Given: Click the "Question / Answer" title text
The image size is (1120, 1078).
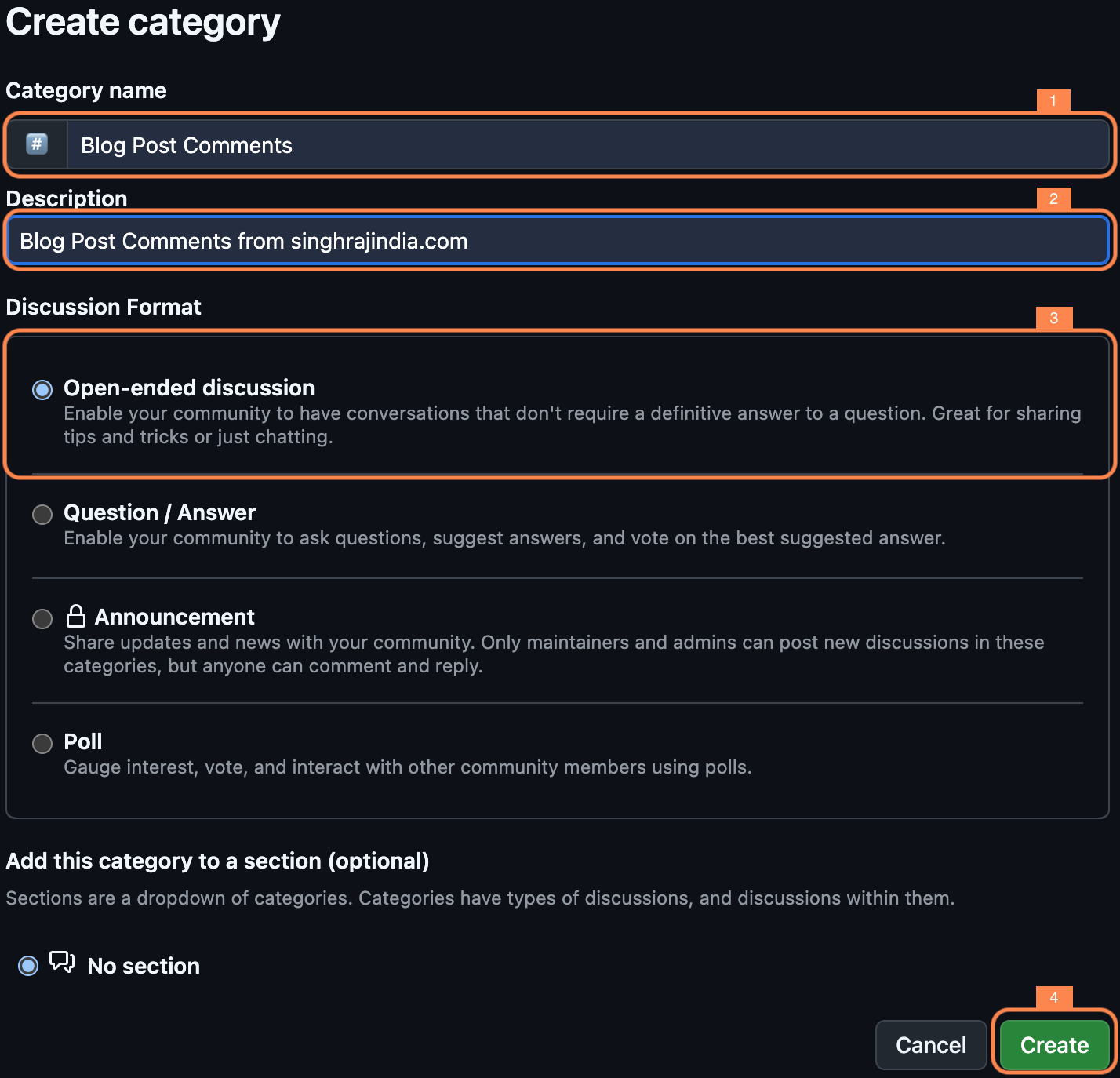Looking at the screenshot, I should [159, 512].
